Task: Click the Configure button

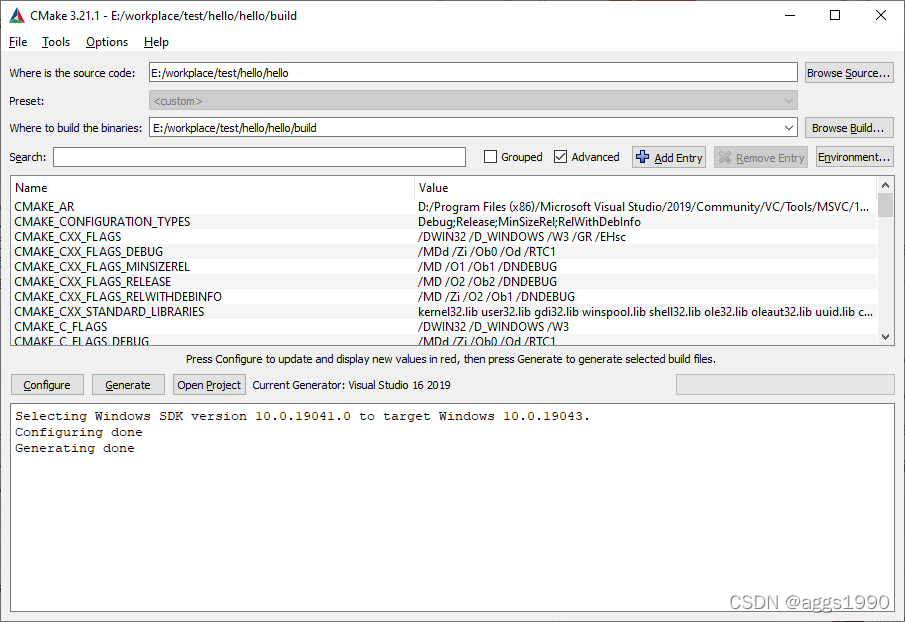Action: (x=47, y=385)
